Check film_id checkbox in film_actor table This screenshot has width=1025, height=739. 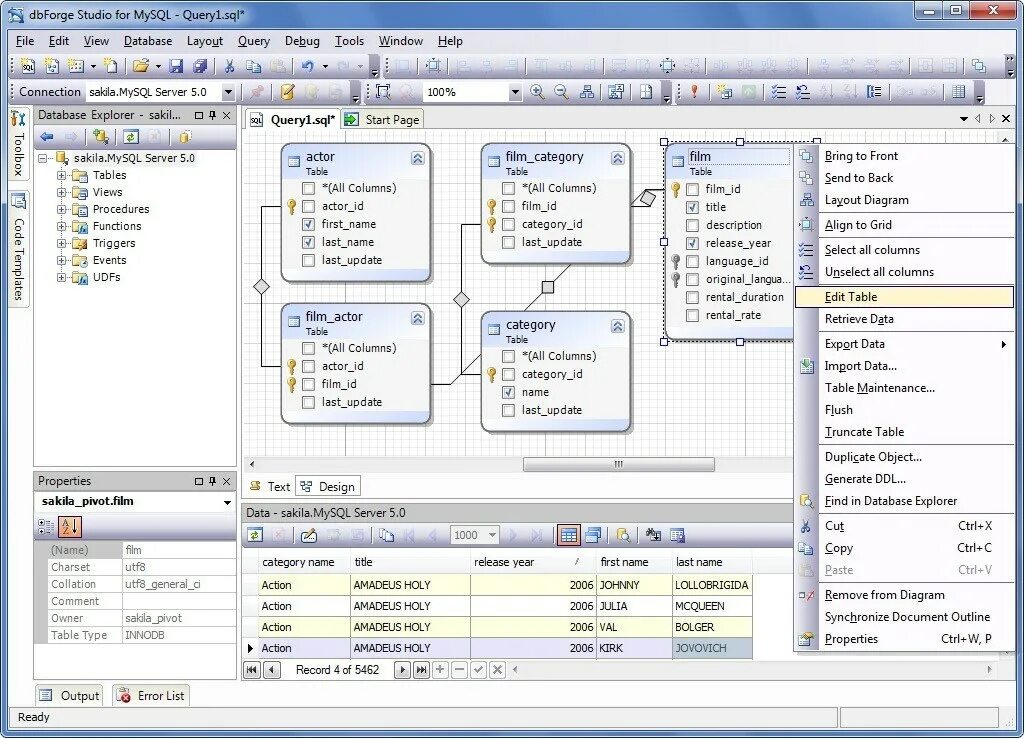coord(309,385)
